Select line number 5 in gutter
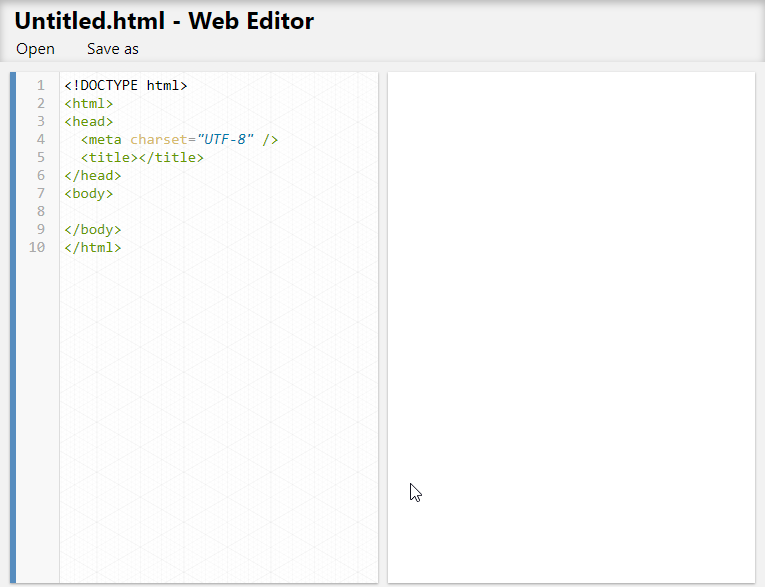Viewport: 765px width, 587px height. [x=41, y=158]
